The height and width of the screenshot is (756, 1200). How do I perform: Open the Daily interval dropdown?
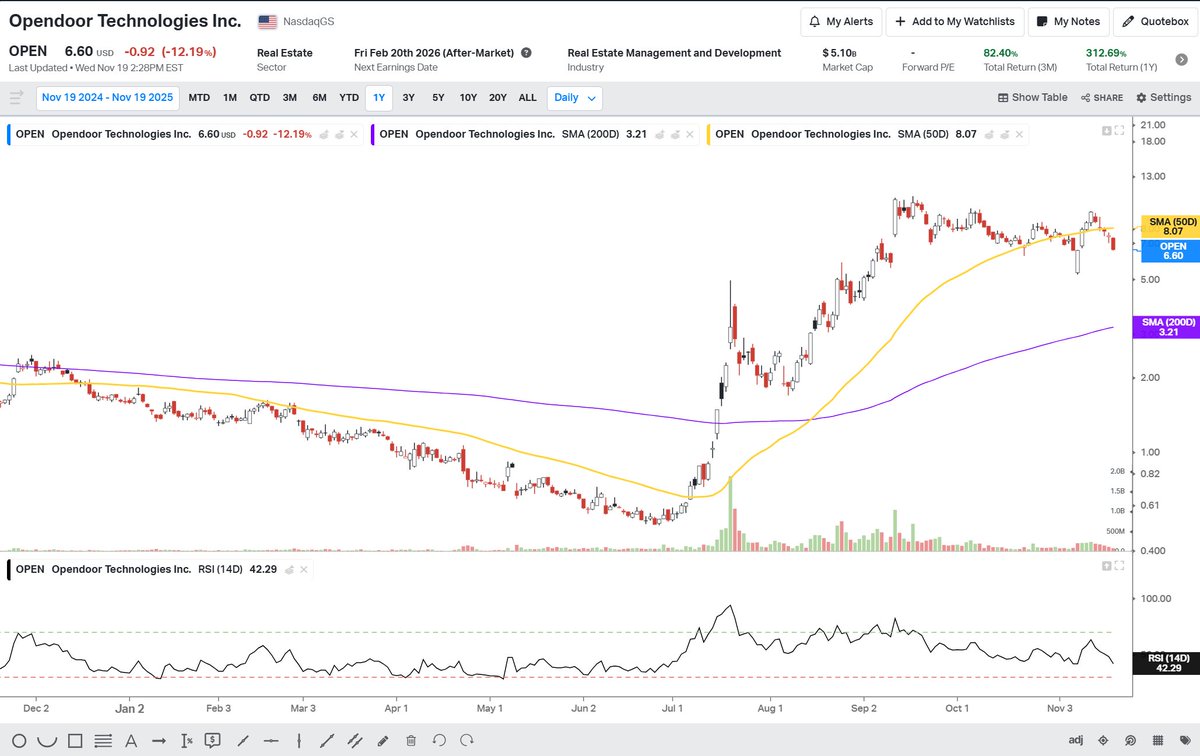tap(574, 97)
